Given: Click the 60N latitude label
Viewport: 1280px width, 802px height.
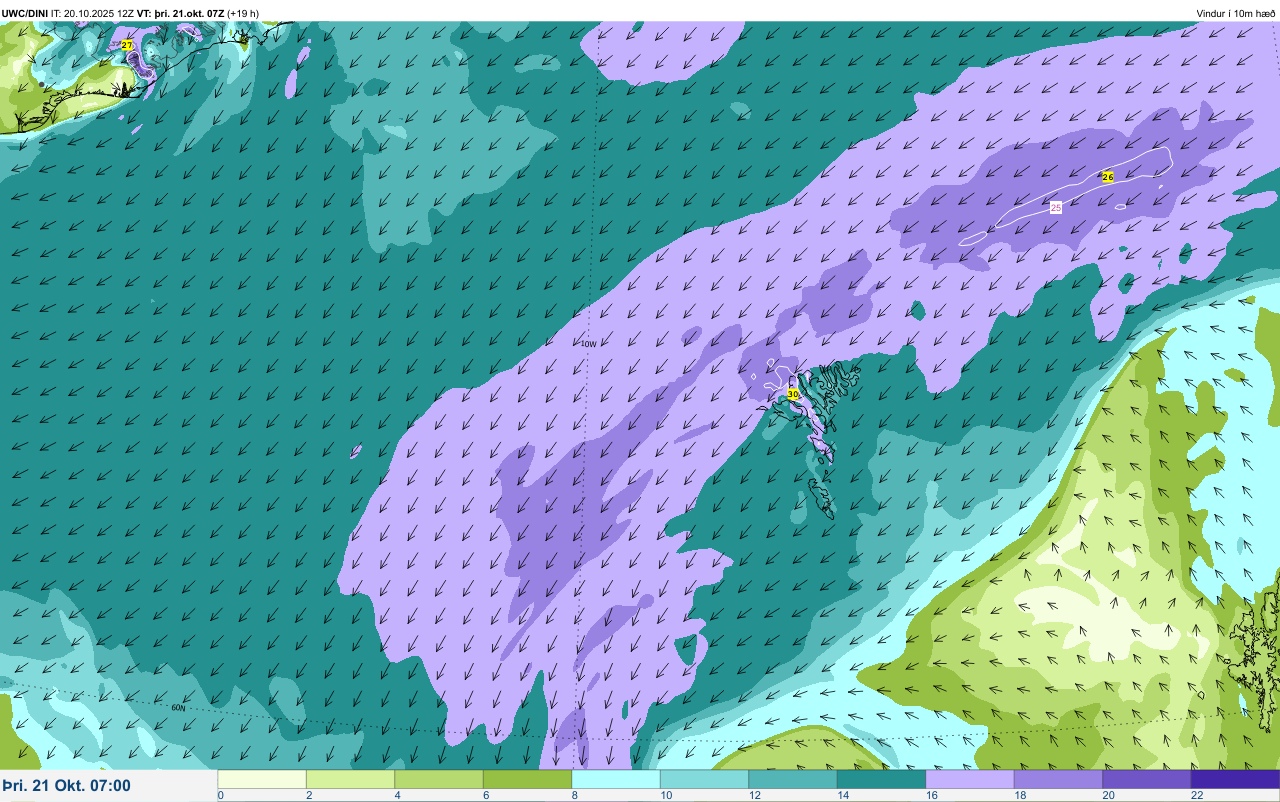Looking at the screenshot, I should [178, 708].
